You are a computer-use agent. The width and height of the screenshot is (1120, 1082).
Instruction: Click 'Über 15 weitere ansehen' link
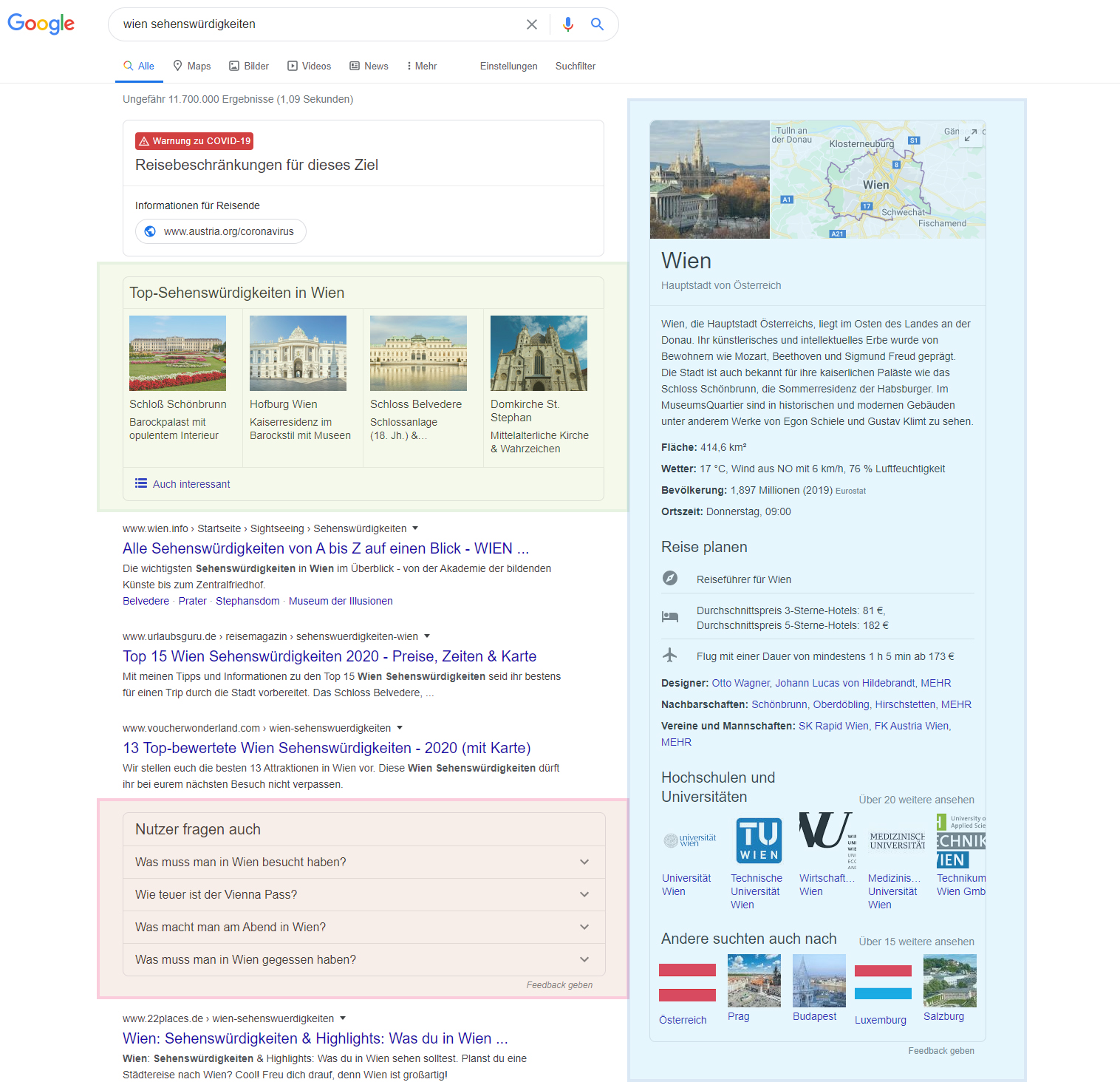point(916,942)
